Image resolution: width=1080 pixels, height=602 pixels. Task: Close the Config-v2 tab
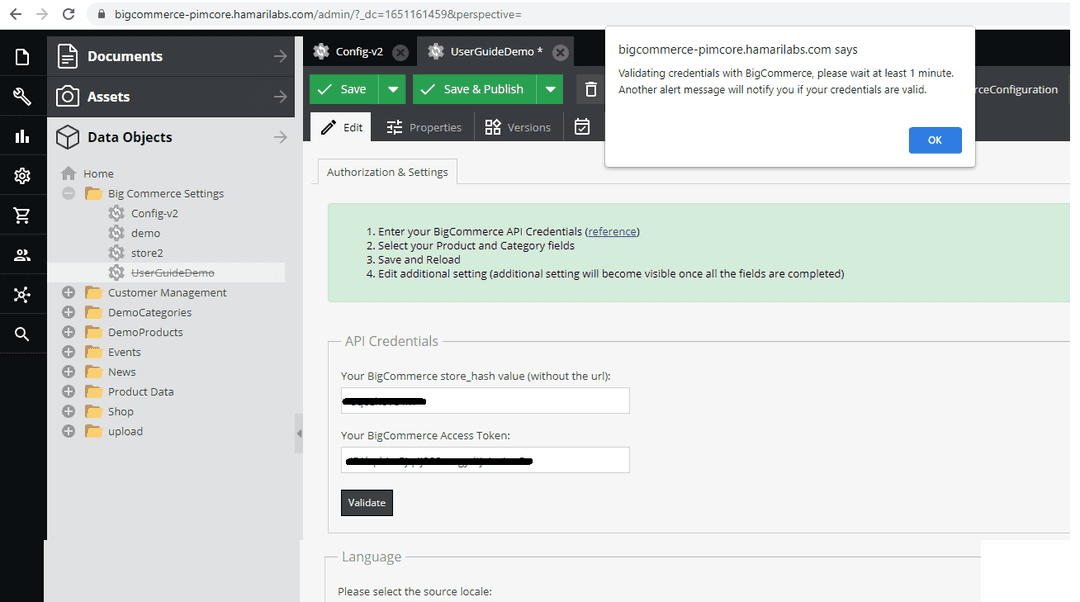pyautogui.click(x=400, y=52)
